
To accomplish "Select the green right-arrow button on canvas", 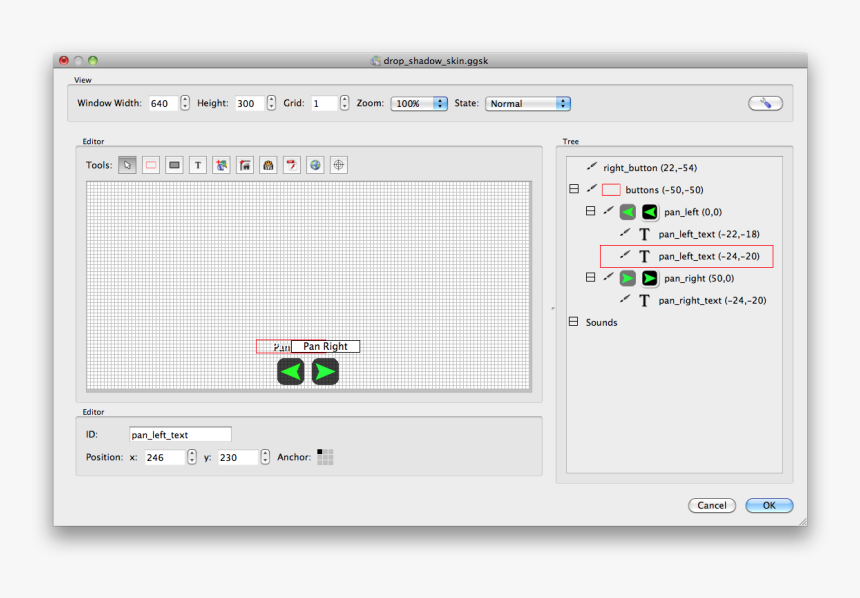I will (325, 372).
